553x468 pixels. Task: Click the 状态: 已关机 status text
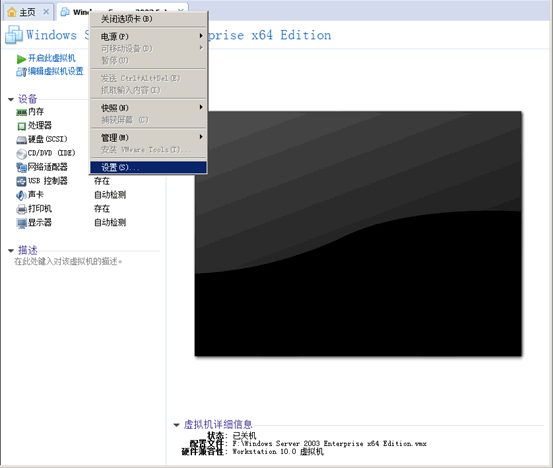(x=231, y=436)
